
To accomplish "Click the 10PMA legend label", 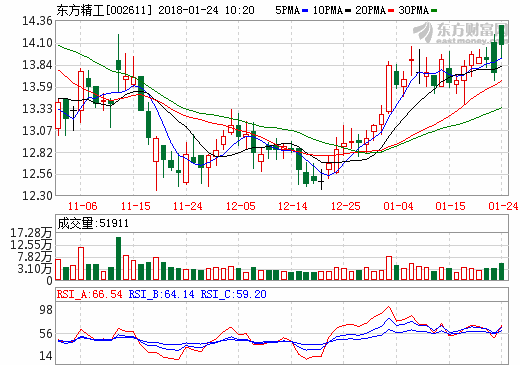I will [x=328, y=10].
